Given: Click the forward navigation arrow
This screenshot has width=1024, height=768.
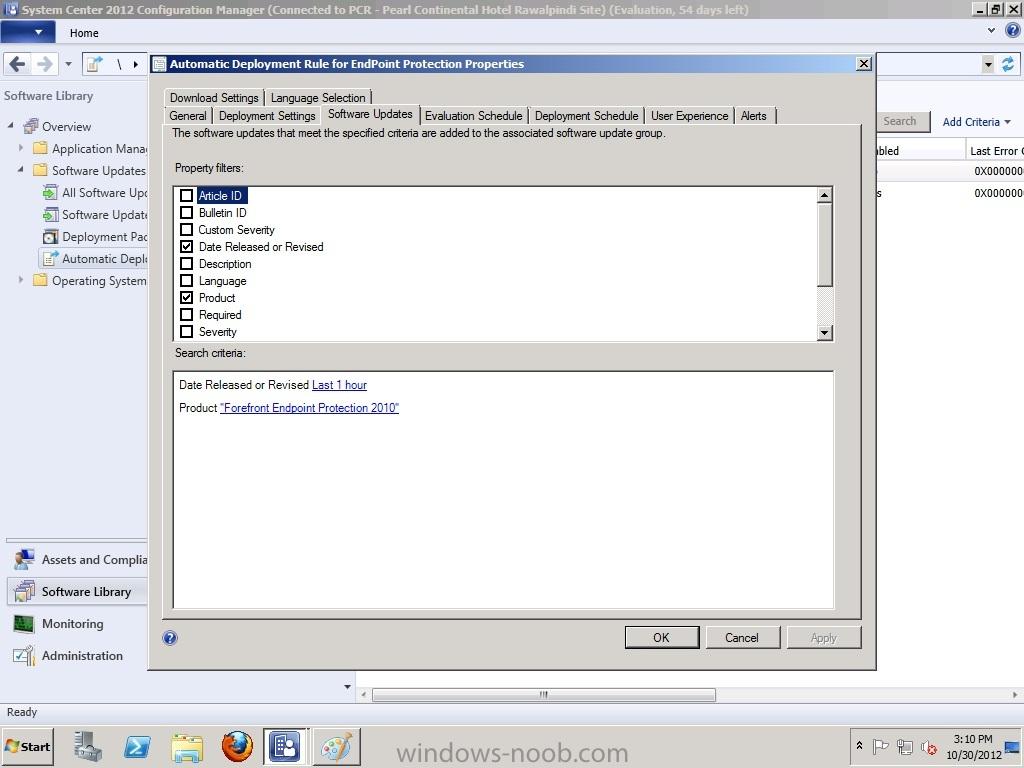Looking at the screenshot, I should [44, 64].
